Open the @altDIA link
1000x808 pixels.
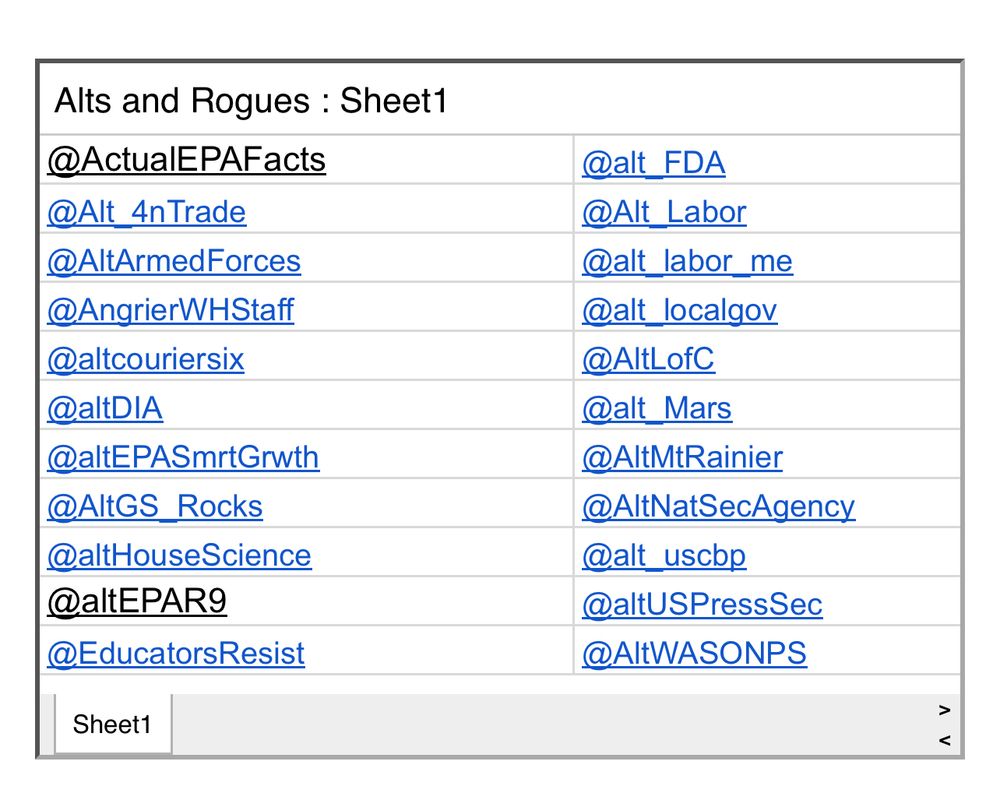[105, 408]
